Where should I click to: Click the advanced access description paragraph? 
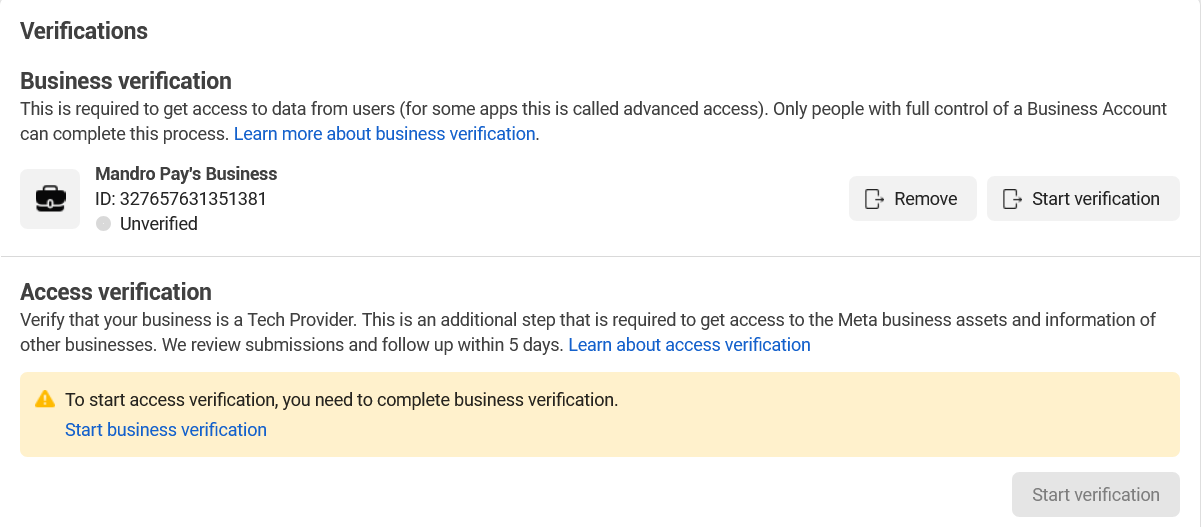click(594, 121)
